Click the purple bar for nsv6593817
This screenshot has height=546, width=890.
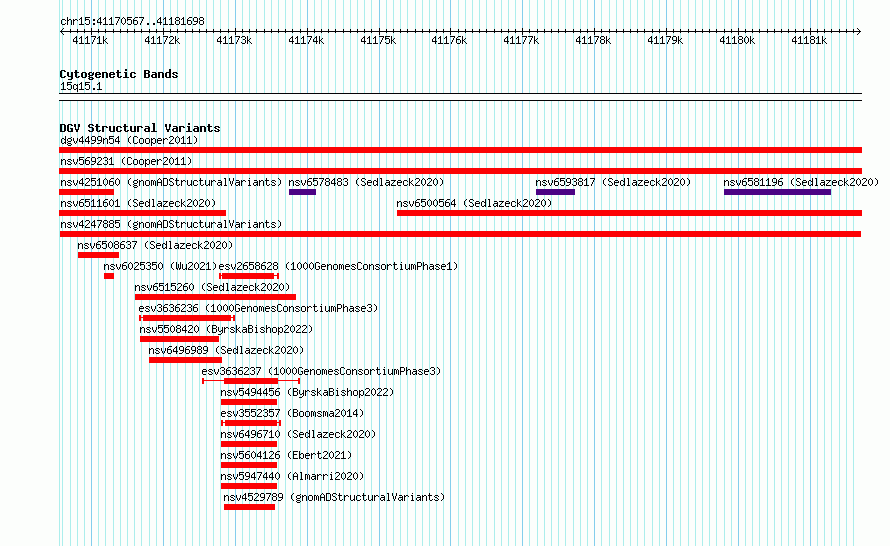[x=555, y=192]
